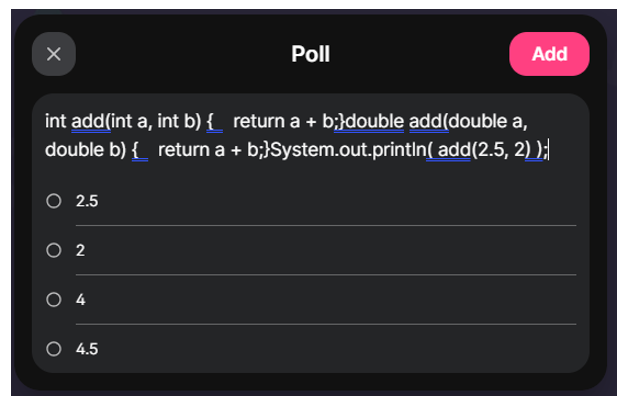Click the "2" answer option text
The image size is (625, 409).
[x=80, y=250]
